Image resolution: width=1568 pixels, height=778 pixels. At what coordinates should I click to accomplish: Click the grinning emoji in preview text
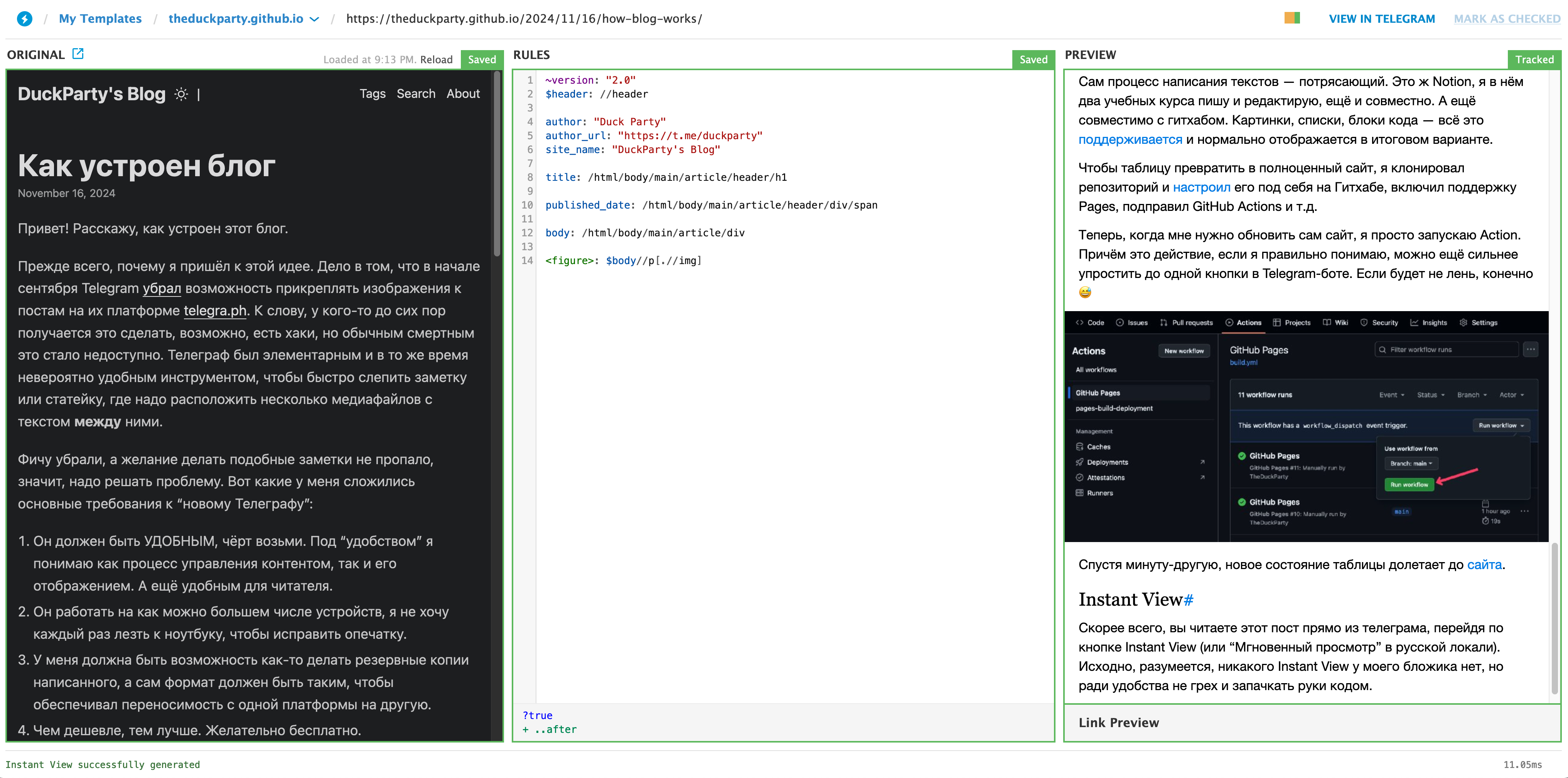click(x=1085, y=292)
